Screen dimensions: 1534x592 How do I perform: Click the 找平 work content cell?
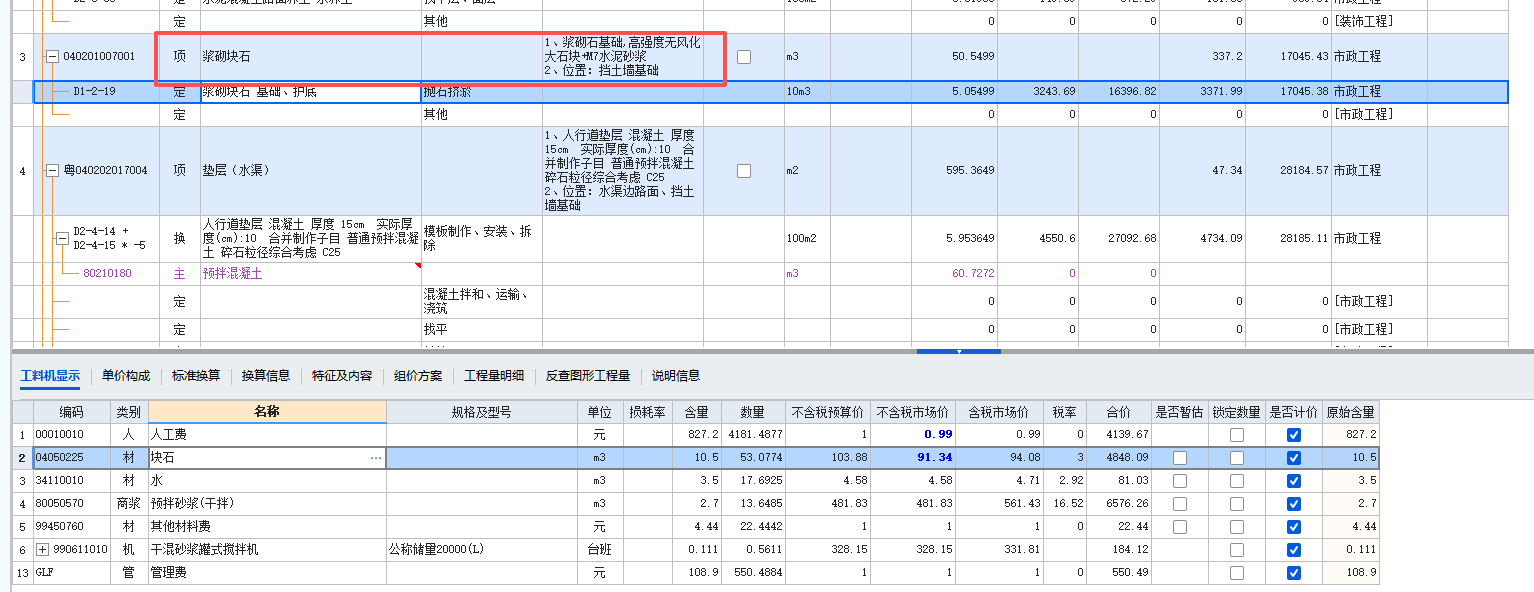pos(482,329)
